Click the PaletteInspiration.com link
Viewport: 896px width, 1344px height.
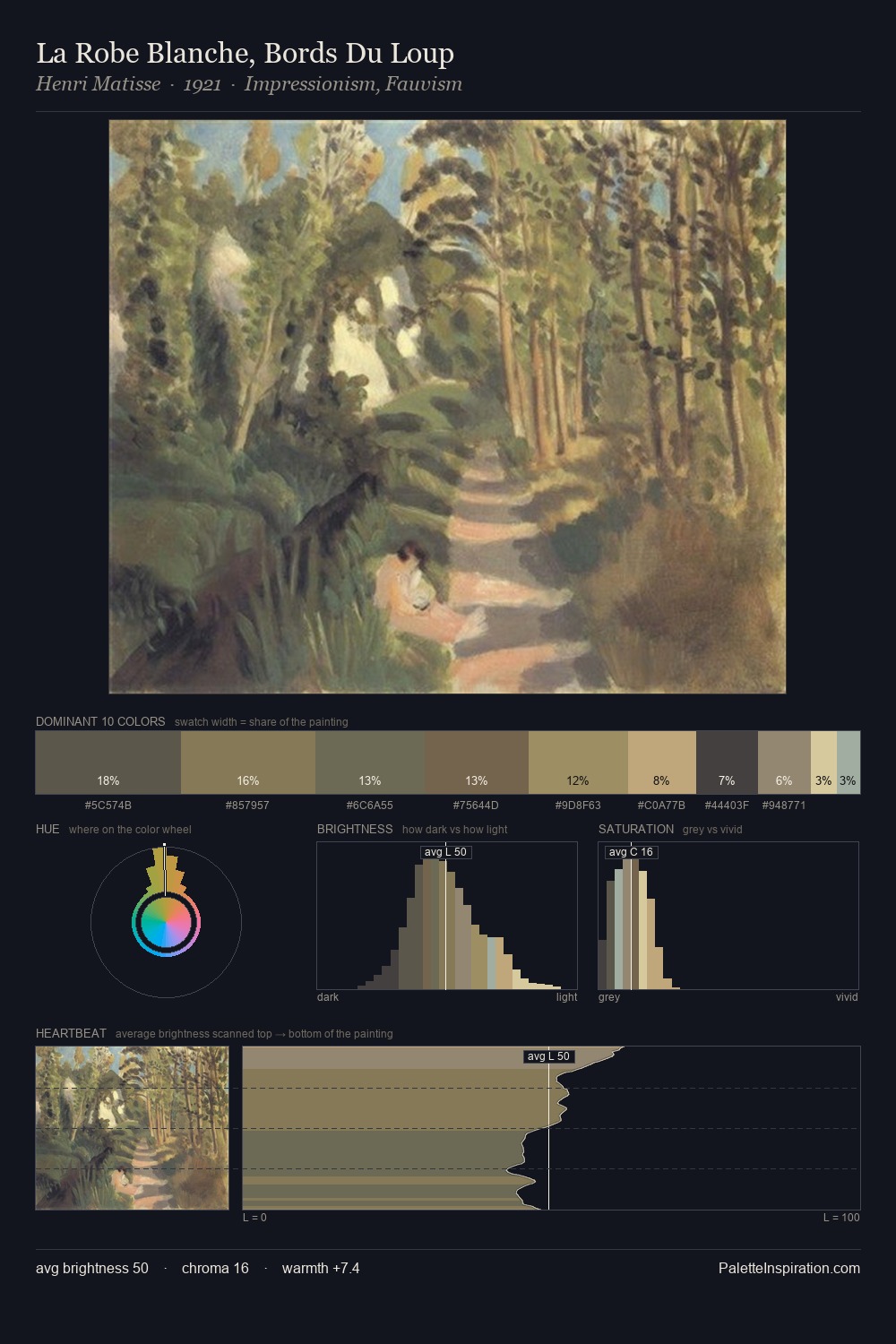[789, 1268]
